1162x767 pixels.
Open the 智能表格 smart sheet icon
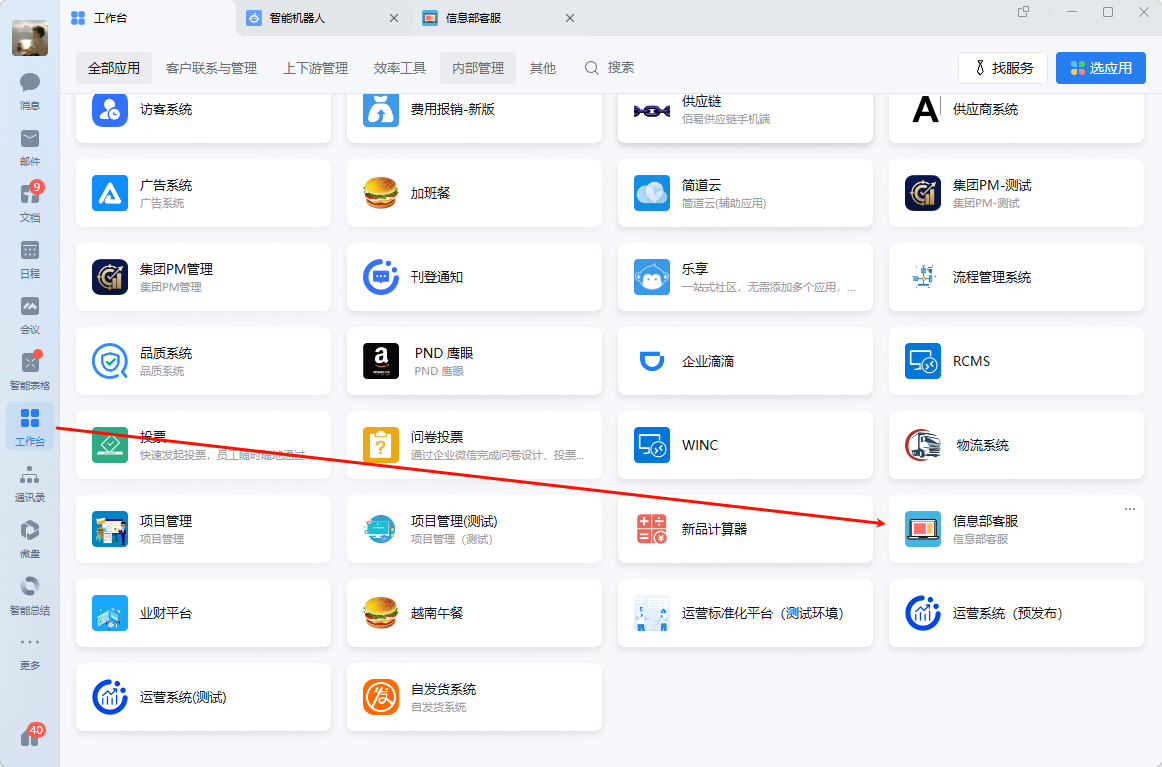[30, 368]
